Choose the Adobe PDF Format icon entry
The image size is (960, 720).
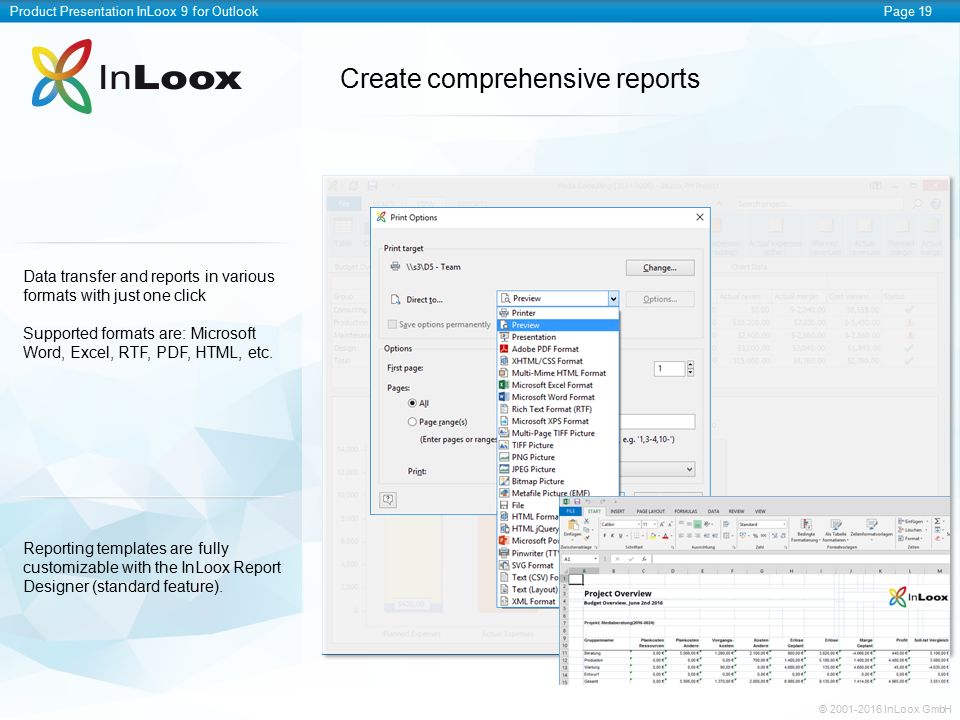click(x=504, y=349)
